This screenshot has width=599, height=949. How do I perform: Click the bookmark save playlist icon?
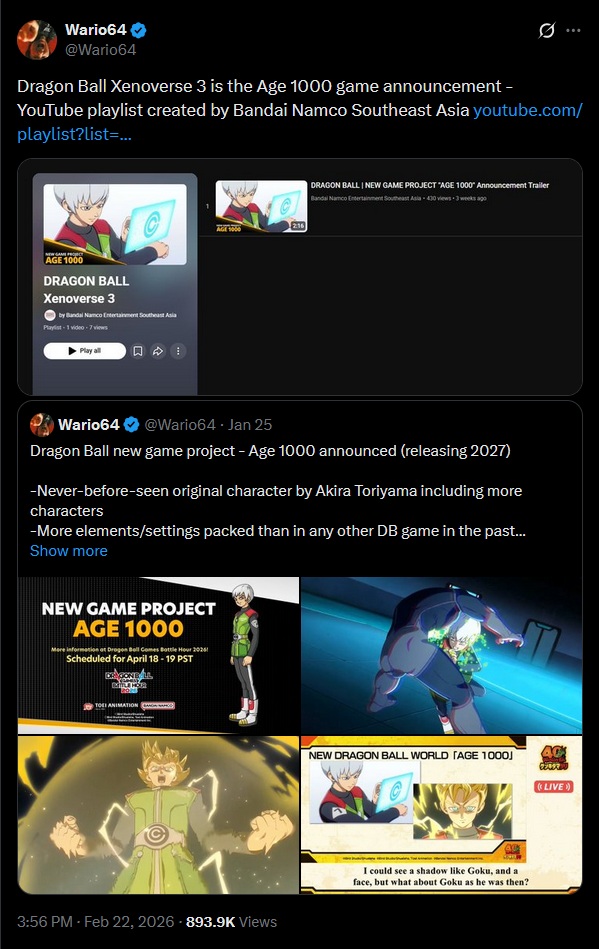click(138, 351)
